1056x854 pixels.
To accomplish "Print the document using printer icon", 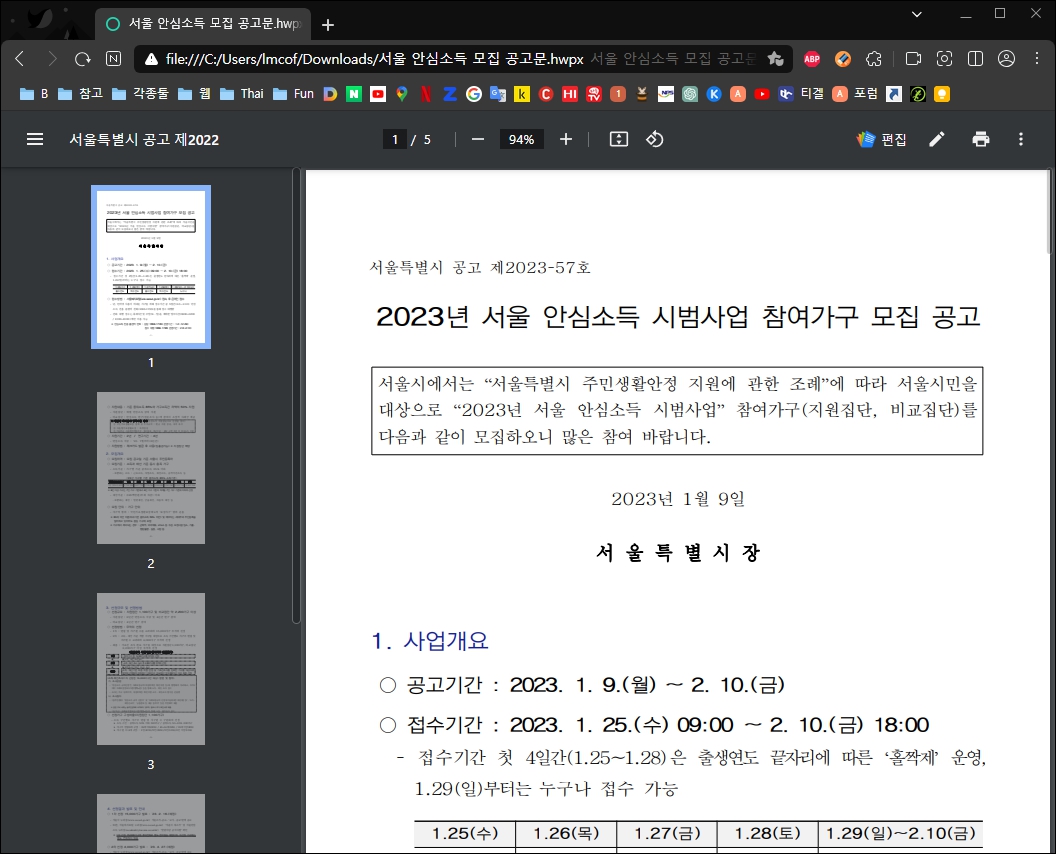I will pos(981,139).
